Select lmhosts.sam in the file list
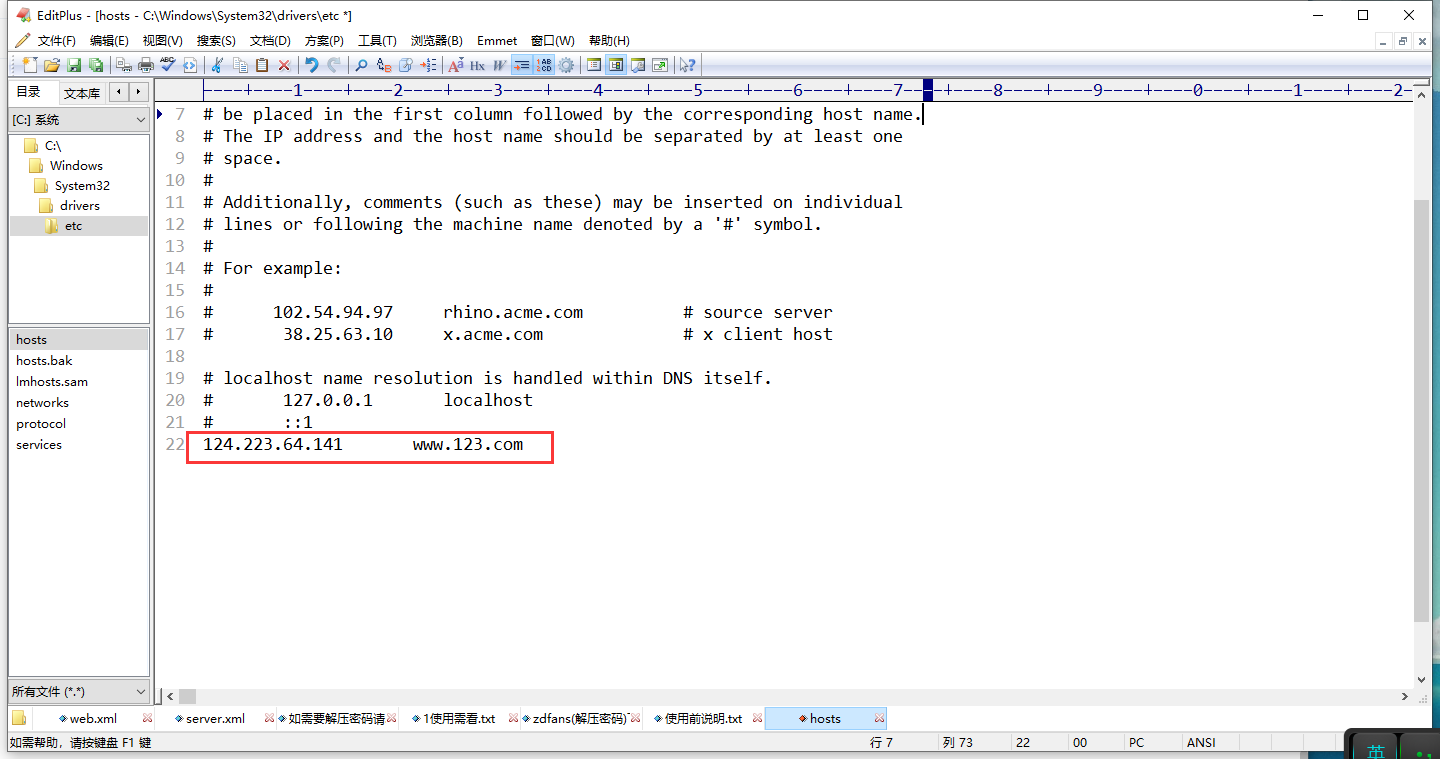1440x759 pixels. (x=52, y=382)
